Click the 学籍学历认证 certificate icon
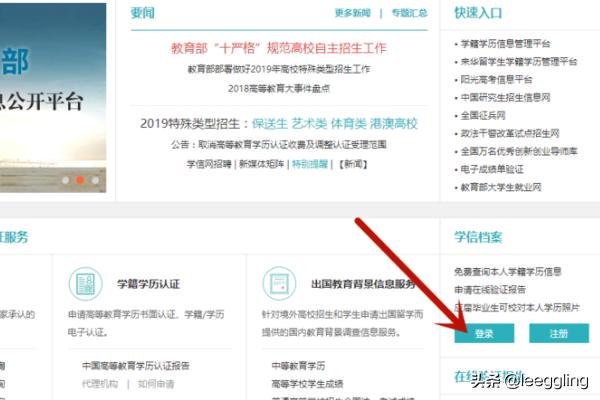The image size is (600, 400). point(85,284)
